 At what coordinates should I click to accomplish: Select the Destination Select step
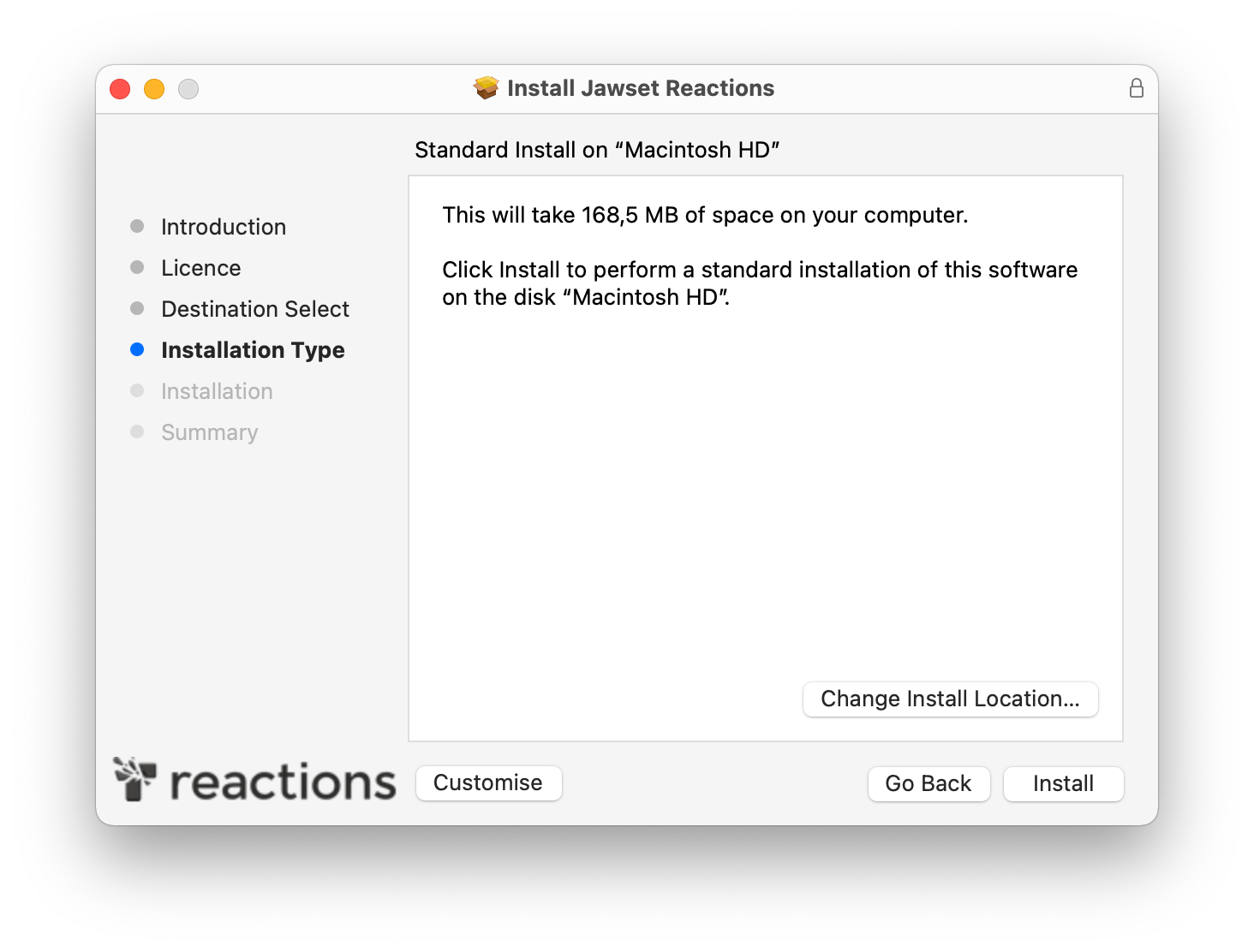tap(255, 309)
